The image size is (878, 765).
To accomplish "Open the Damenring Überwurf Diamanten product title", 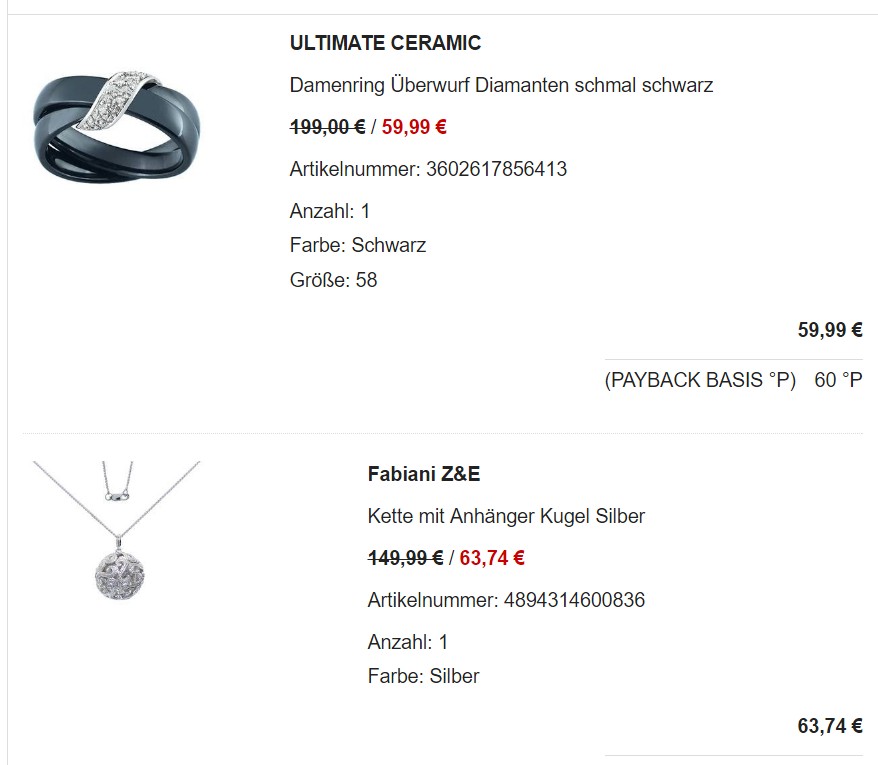I will (x=501, y=85).
